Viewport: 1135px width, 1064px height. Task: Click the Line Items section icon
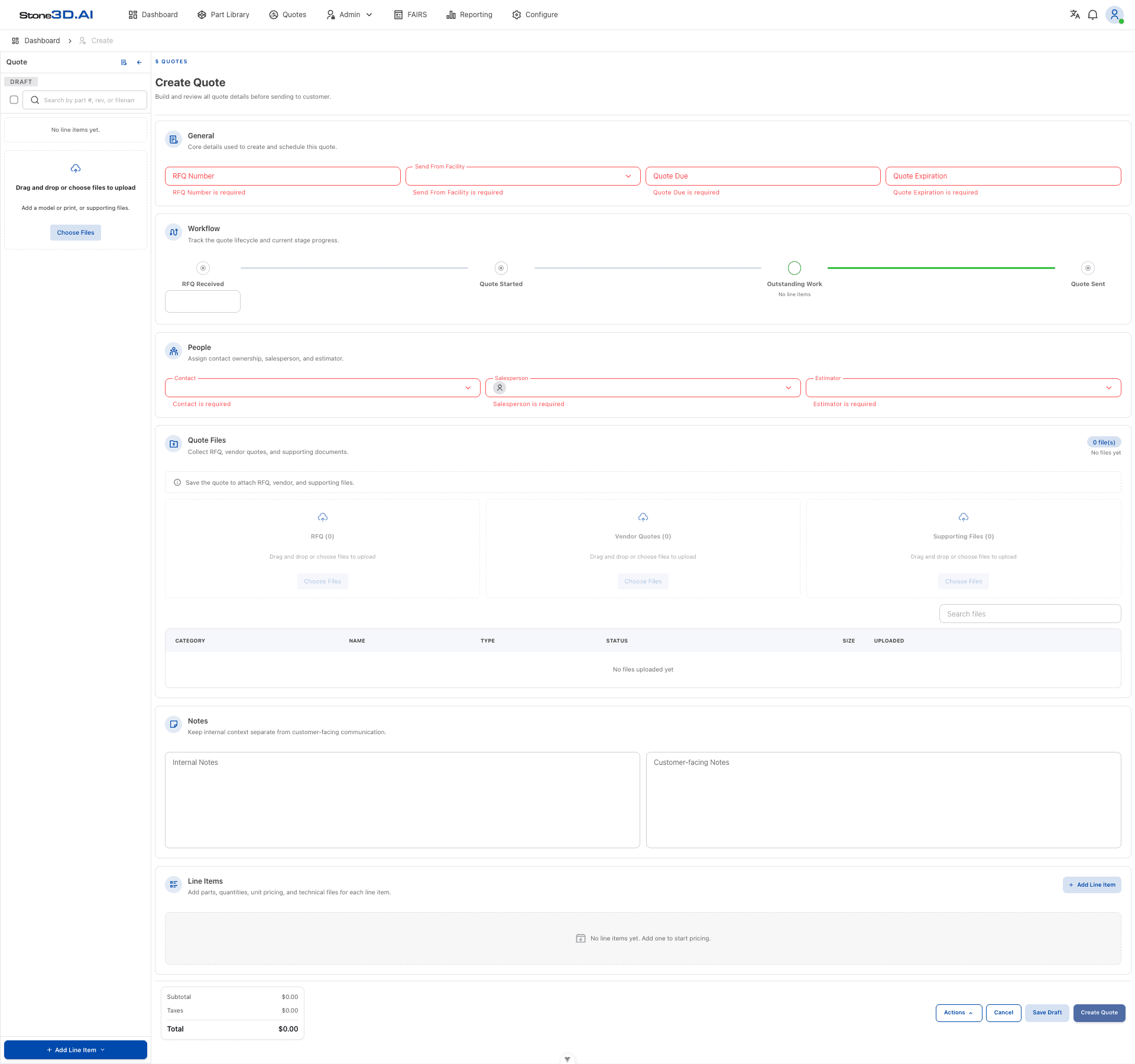pyautogui.click(x=174, y=884)
